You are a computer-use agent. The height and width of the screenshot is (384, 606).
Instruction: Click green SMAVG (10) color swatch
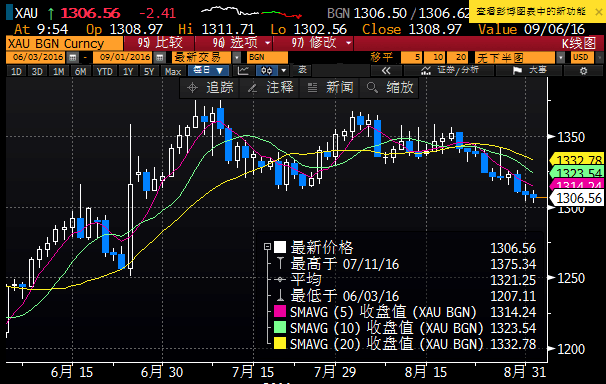tap(280, 327)
